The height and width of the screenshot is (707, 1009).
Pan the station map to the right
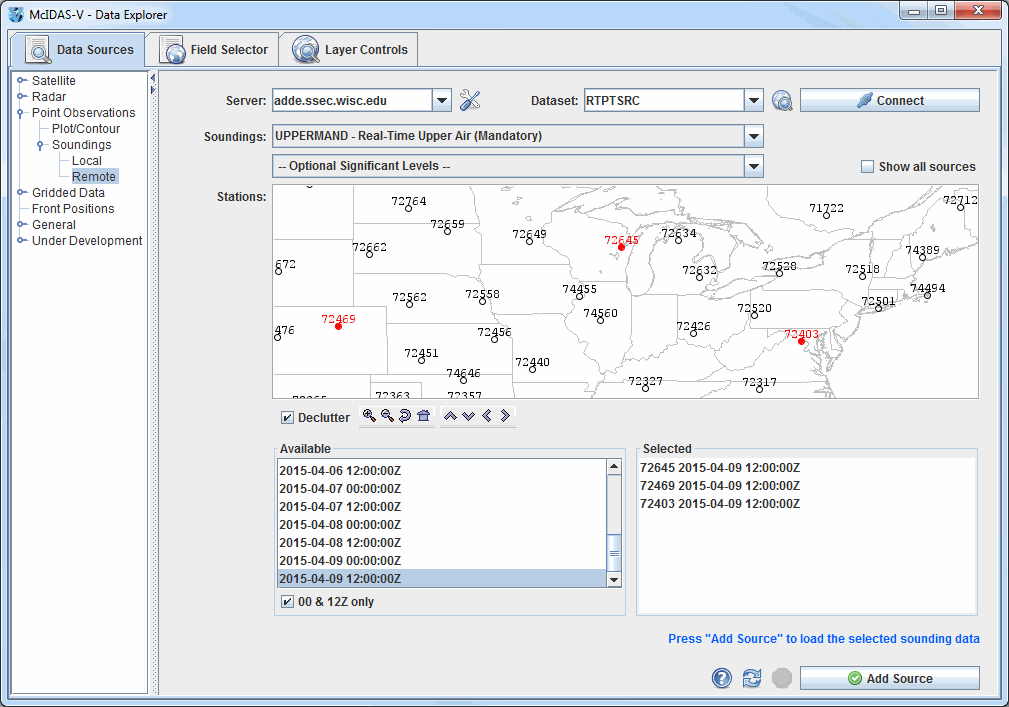pyautogui.click(x=505, y=416)
